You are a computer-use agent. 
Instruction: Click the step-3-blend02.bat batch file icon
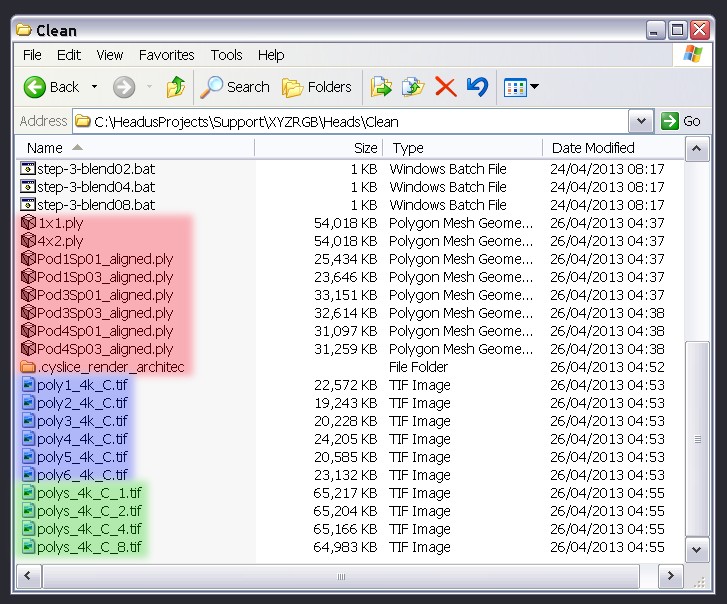click(28, 168)
